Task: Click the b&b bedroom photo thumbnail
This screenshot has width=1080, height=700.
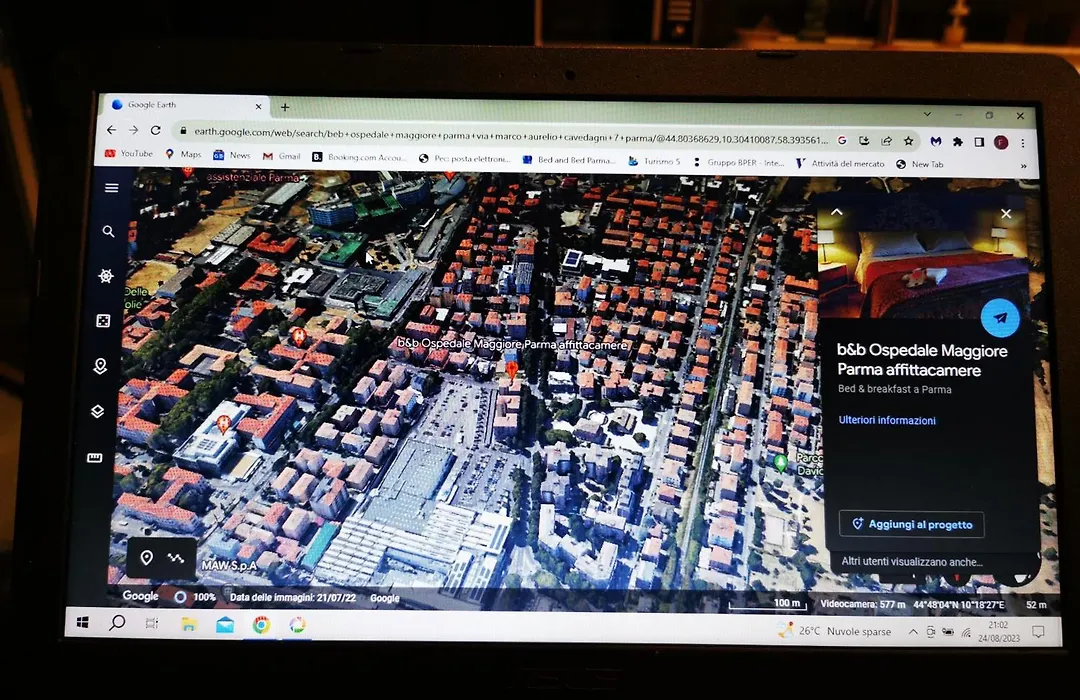Action: [x=924, y=260]
